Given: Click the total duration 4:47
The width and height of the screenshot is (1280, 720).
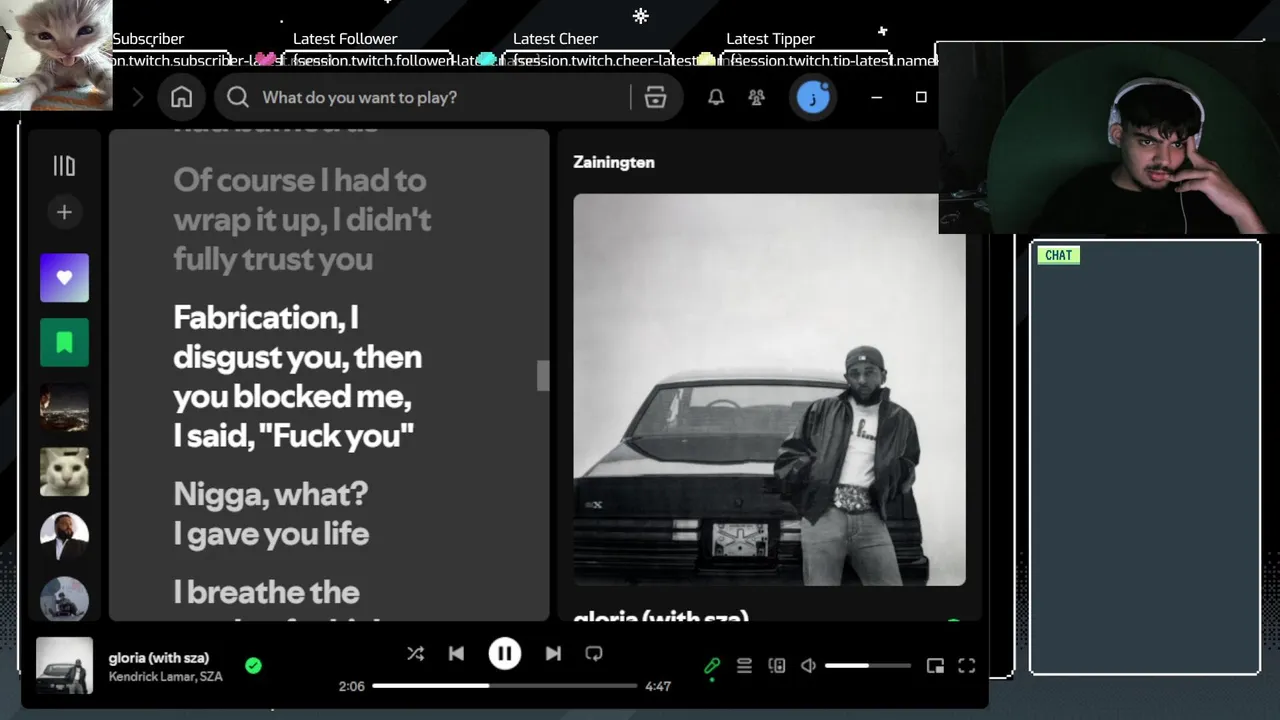Looking at the screenshot, I should pos(658,686).
